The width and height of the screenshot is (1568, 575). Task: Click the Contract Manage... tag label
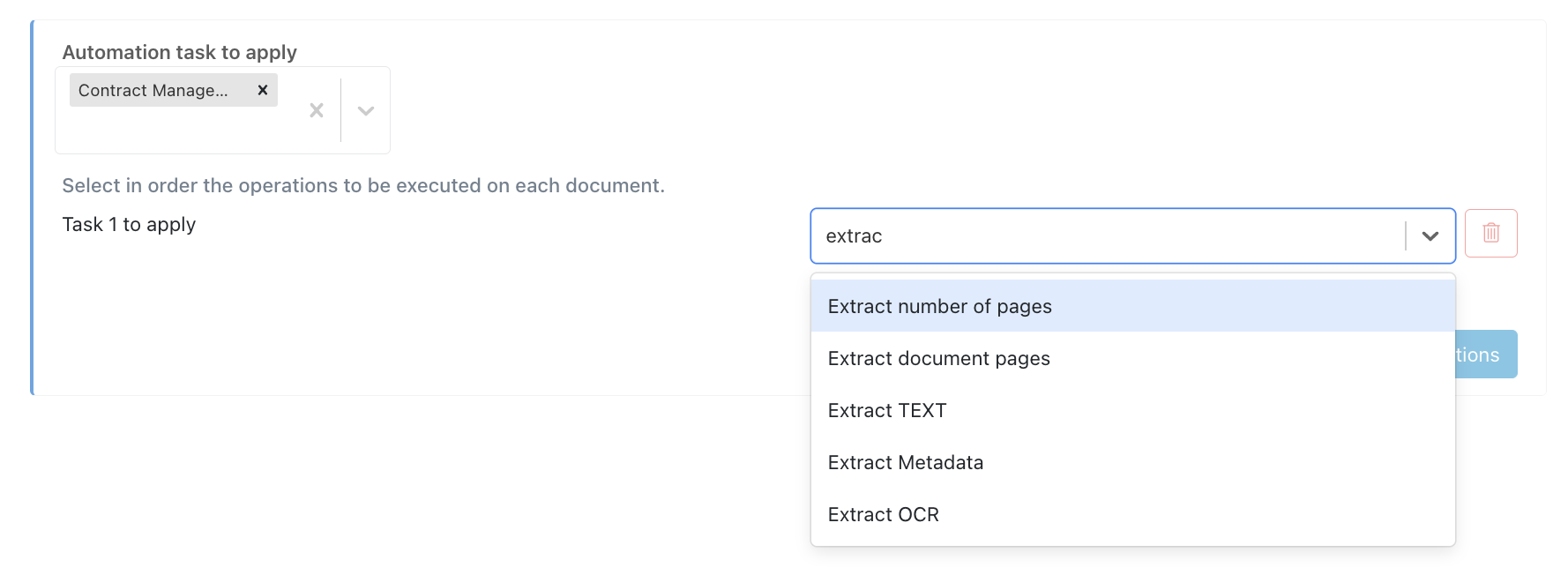[x=153, y=90]
